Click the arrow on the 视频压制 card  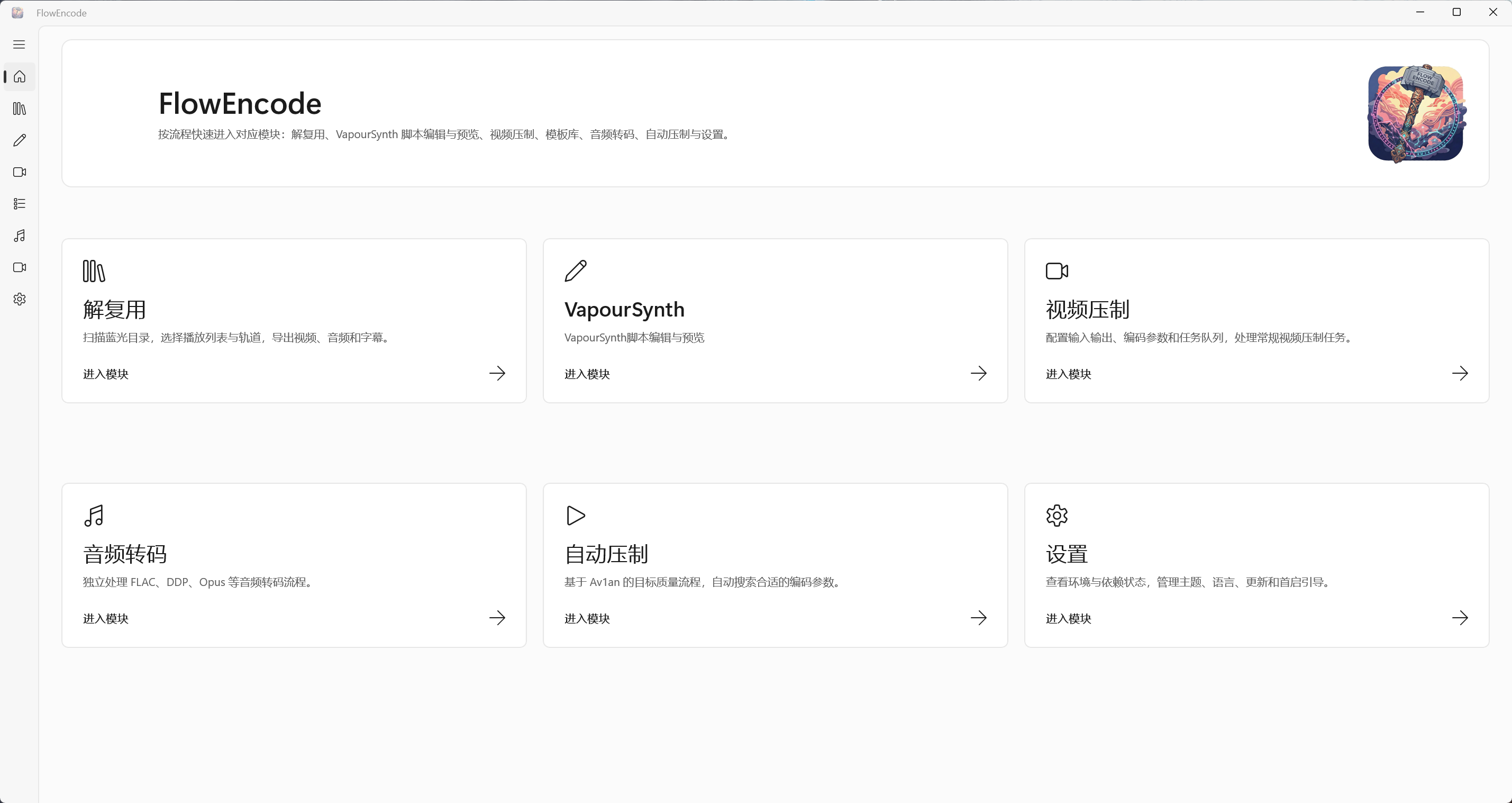pyautogui.click(x=1460, y=374)
